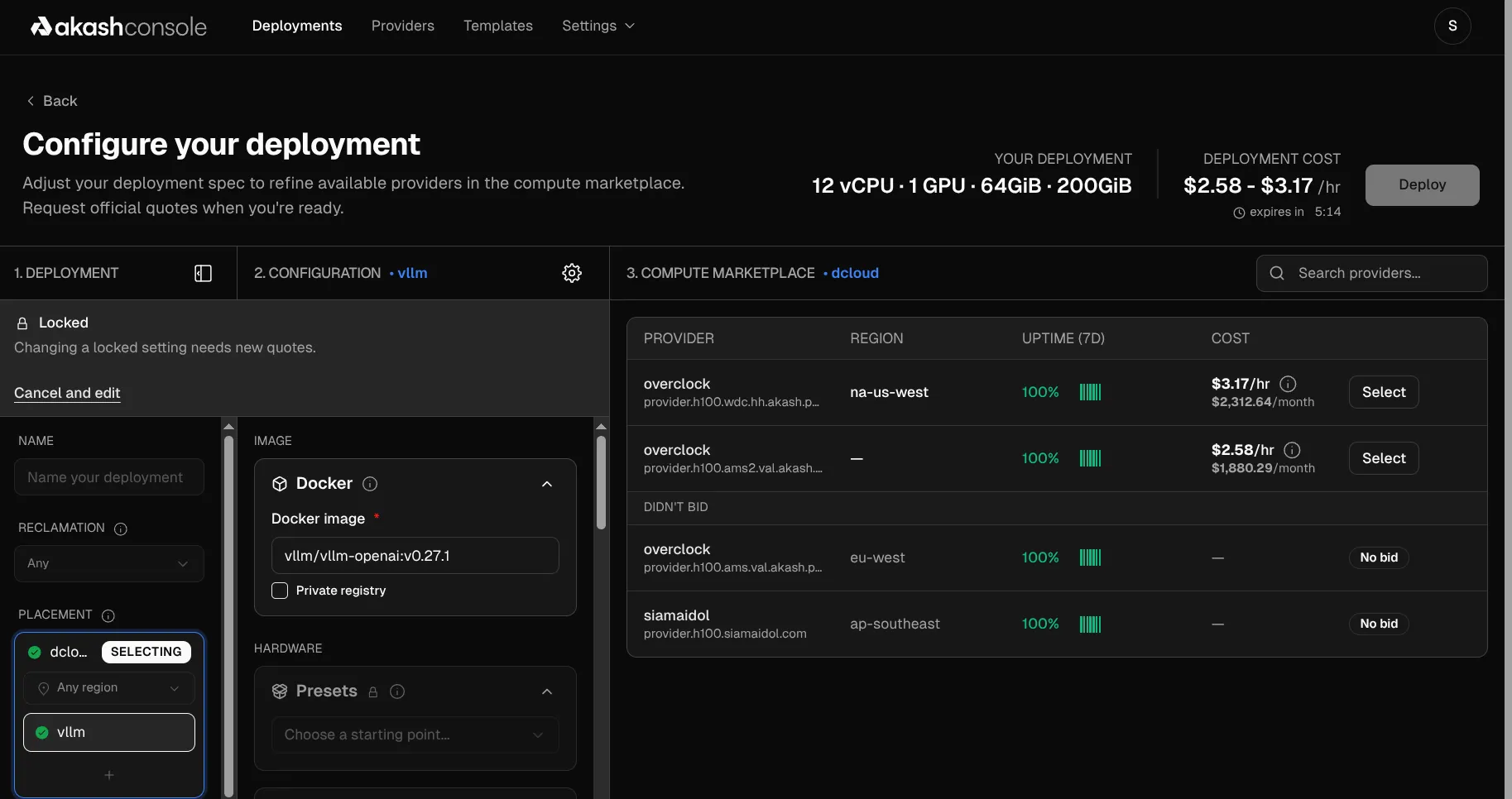Open the Settings dropdown menu
Screen dimensions: 1512x799
pyautogui.click(x=598, y=26)
